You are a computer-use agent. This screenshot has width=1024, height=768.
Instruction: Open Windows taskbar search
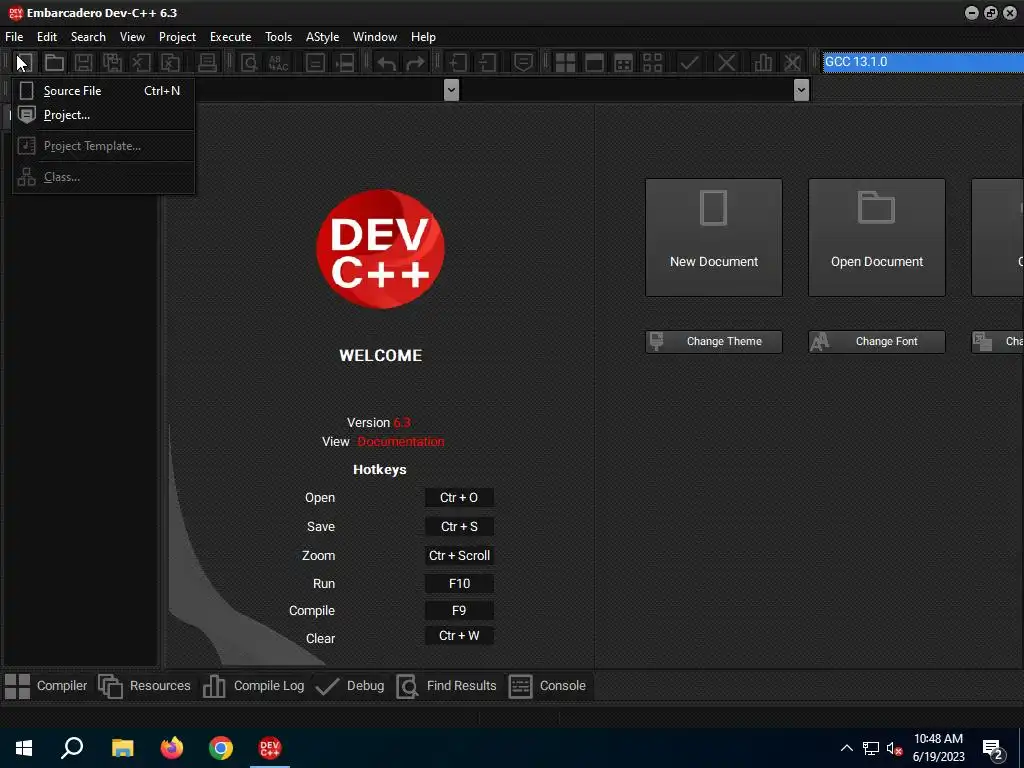tap(72, 748)
